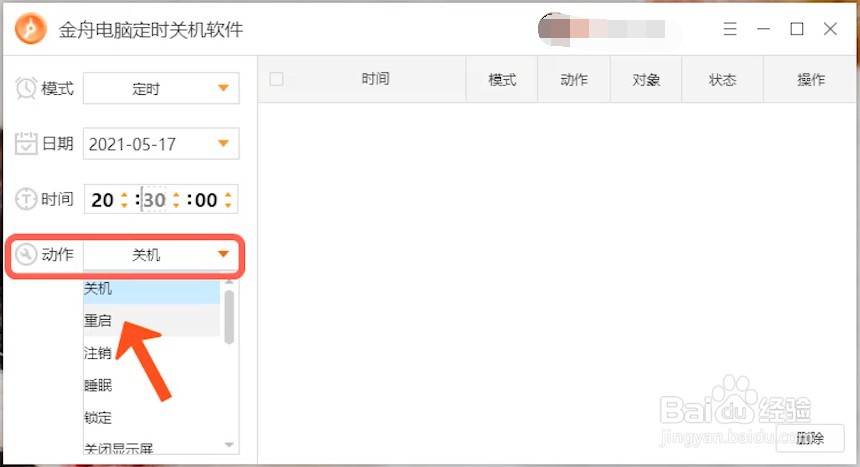Decrease the hours with down arrow
The height and width of the screenshot is (467, 860).
[x=124, y=205]
